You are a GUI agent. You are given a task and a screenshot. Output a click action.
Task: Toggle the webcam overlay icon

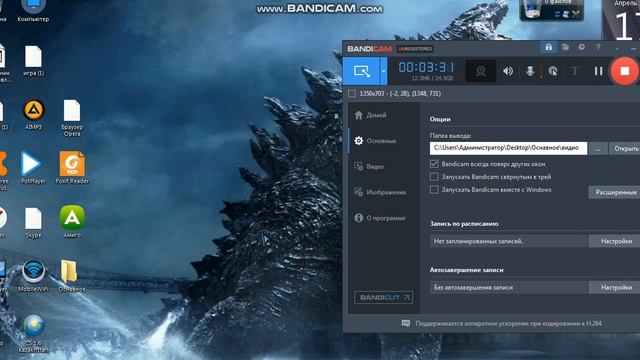[481, 71]
